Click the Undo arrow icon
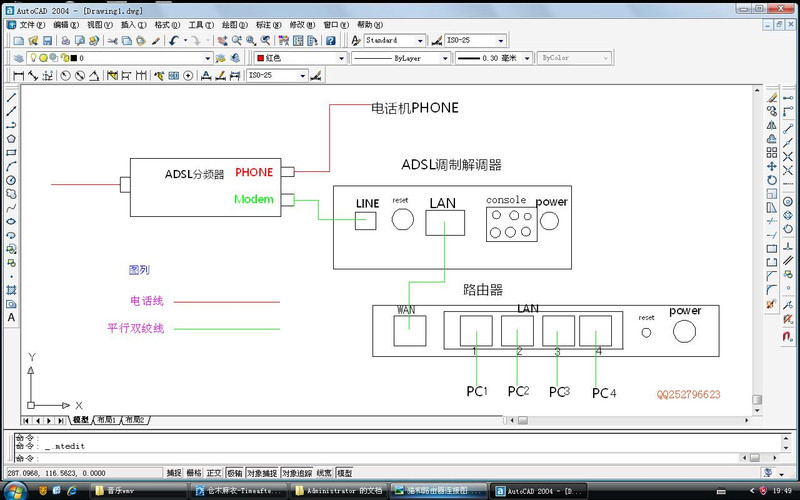Image resolution: width=800 pixels, height=500 pixels. tap(174, 41)
